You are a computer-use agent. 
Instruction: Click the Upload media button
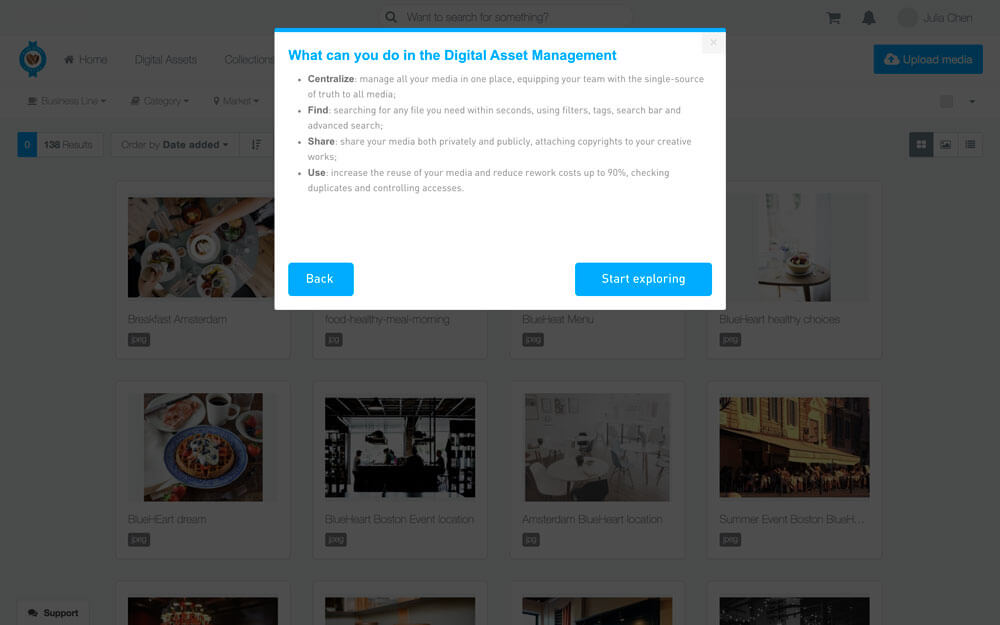coord(928,59)
